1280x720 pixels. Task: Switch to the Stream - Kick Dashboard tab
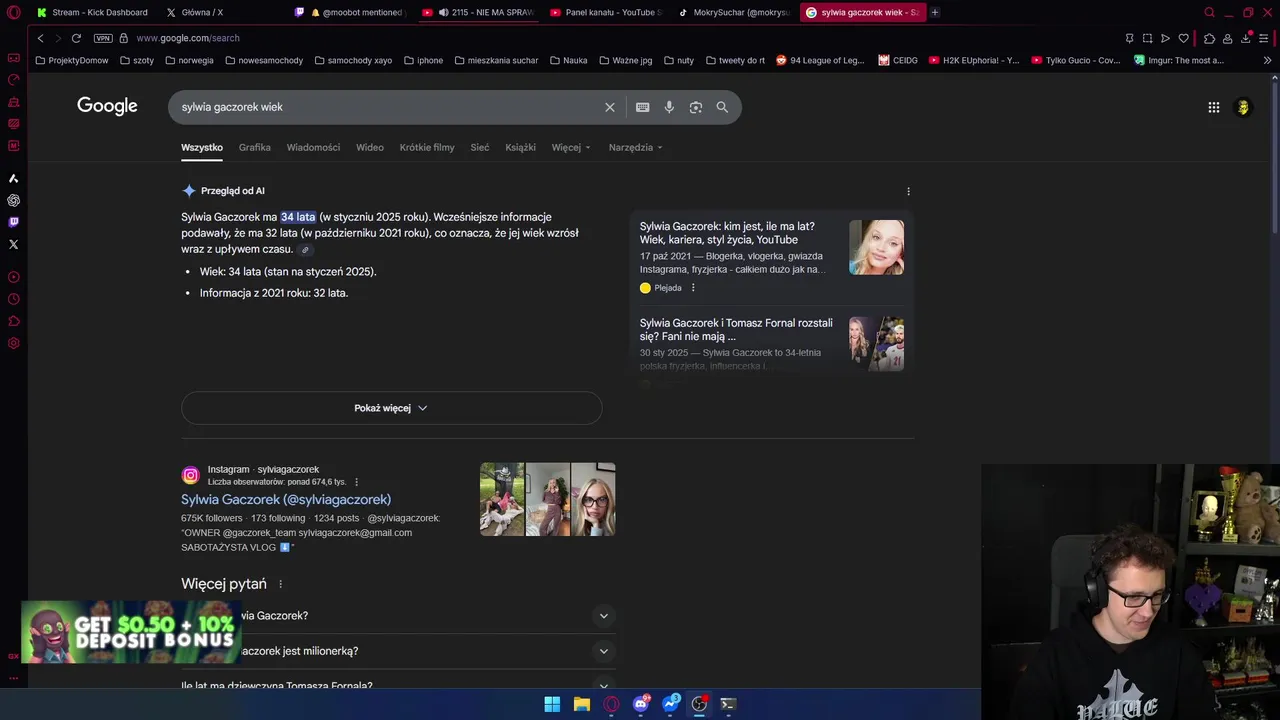92,12
